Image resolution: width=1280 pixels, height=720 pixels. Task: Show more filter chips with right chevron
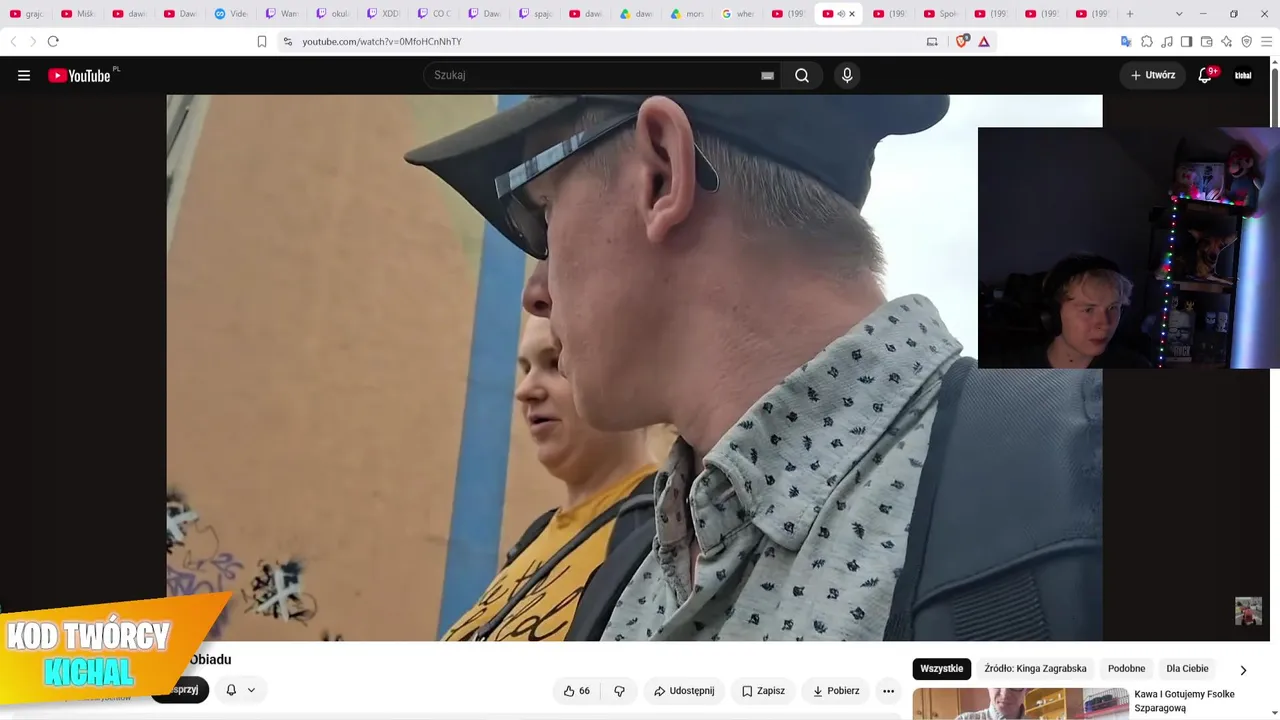1243,669
